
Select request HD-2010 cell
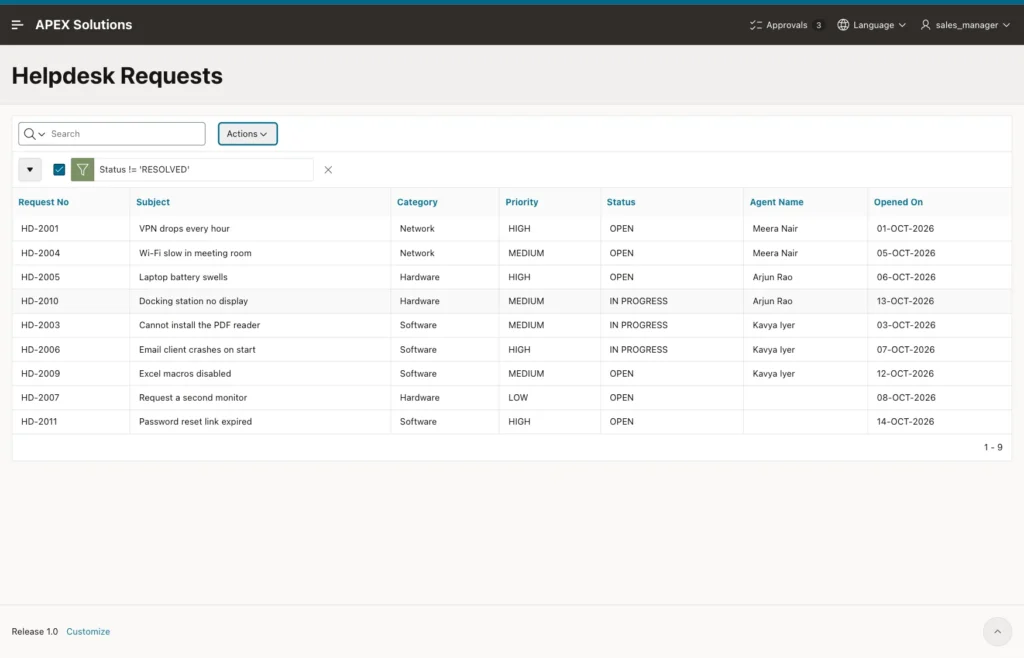tap(71, 301)
